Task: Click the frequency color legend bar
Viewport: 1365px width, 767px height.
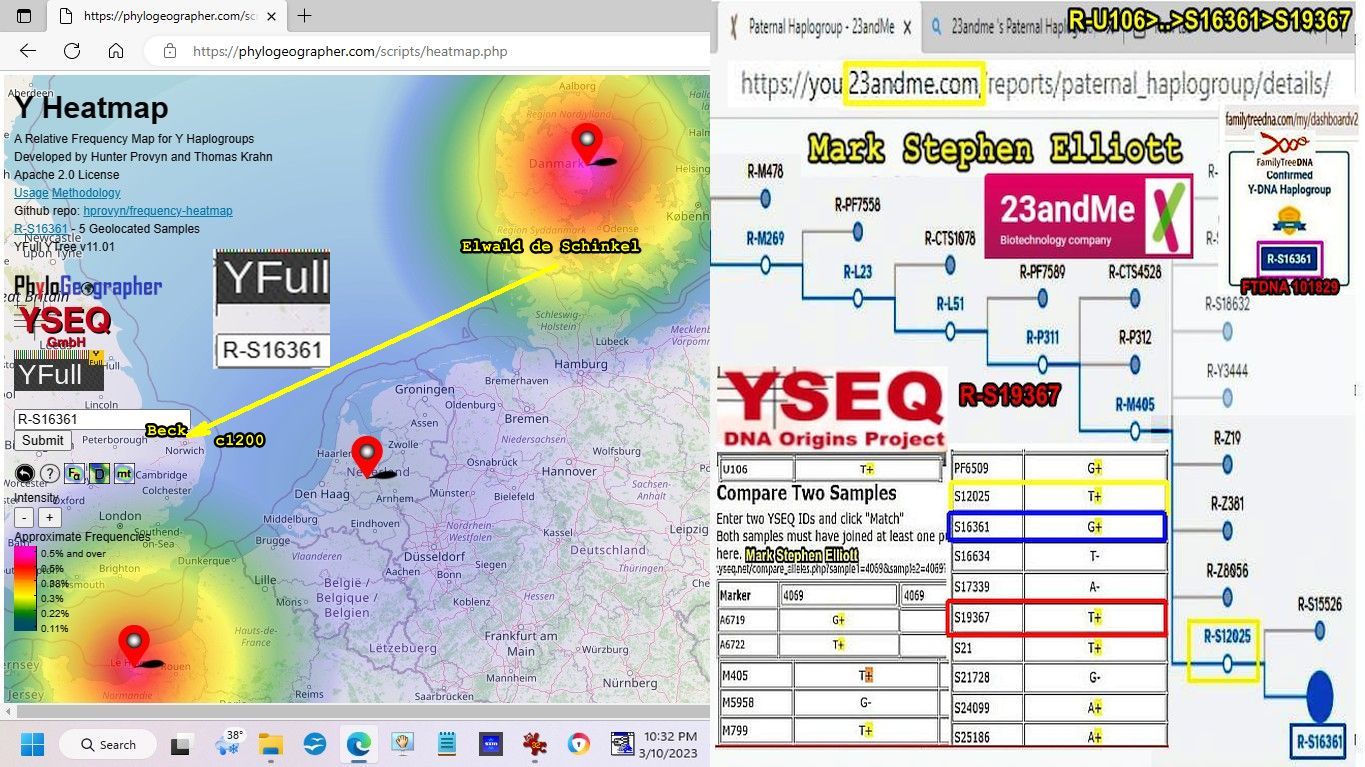Action: 25,590
